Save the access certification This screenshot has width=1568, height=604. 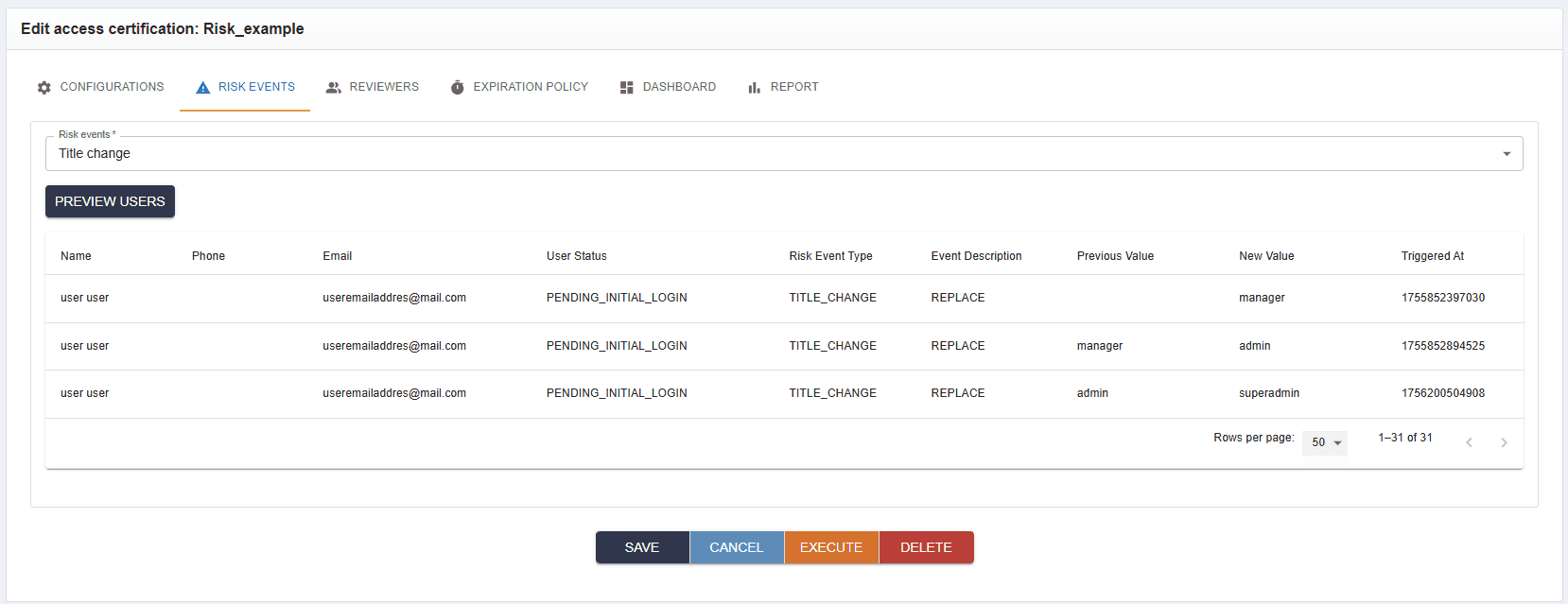point(642,547)
